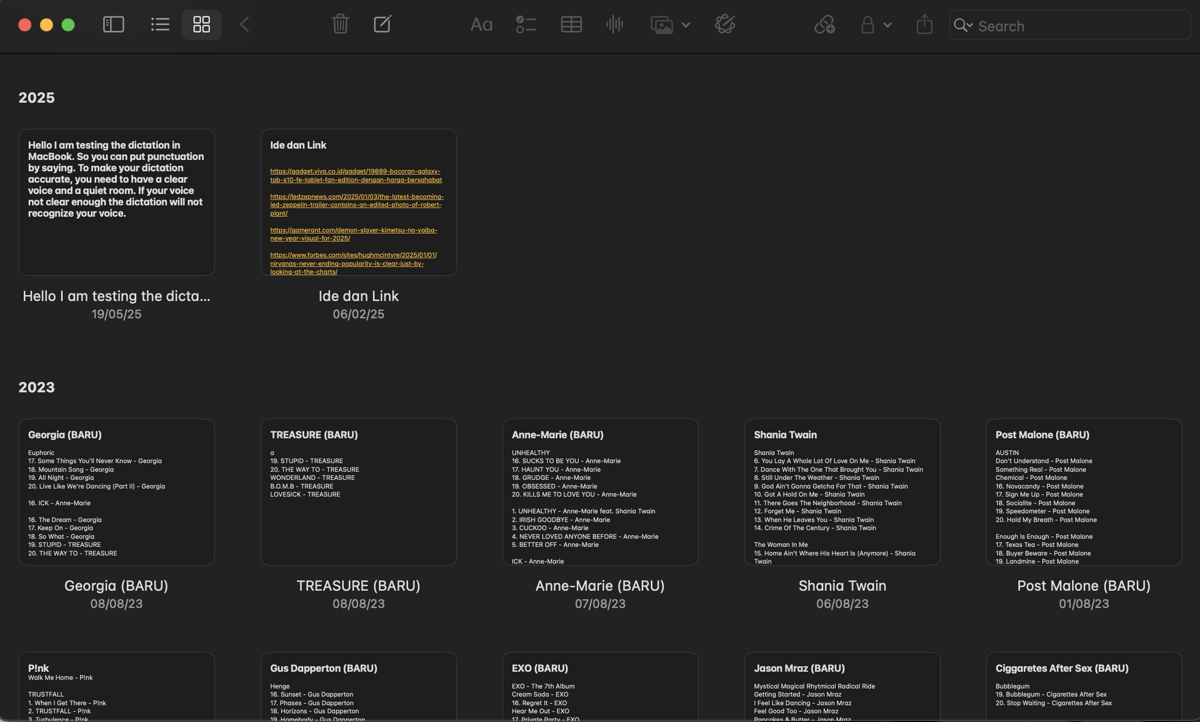The image size is (1200, 722).
Task: Share the note
Action: (925, 25)
